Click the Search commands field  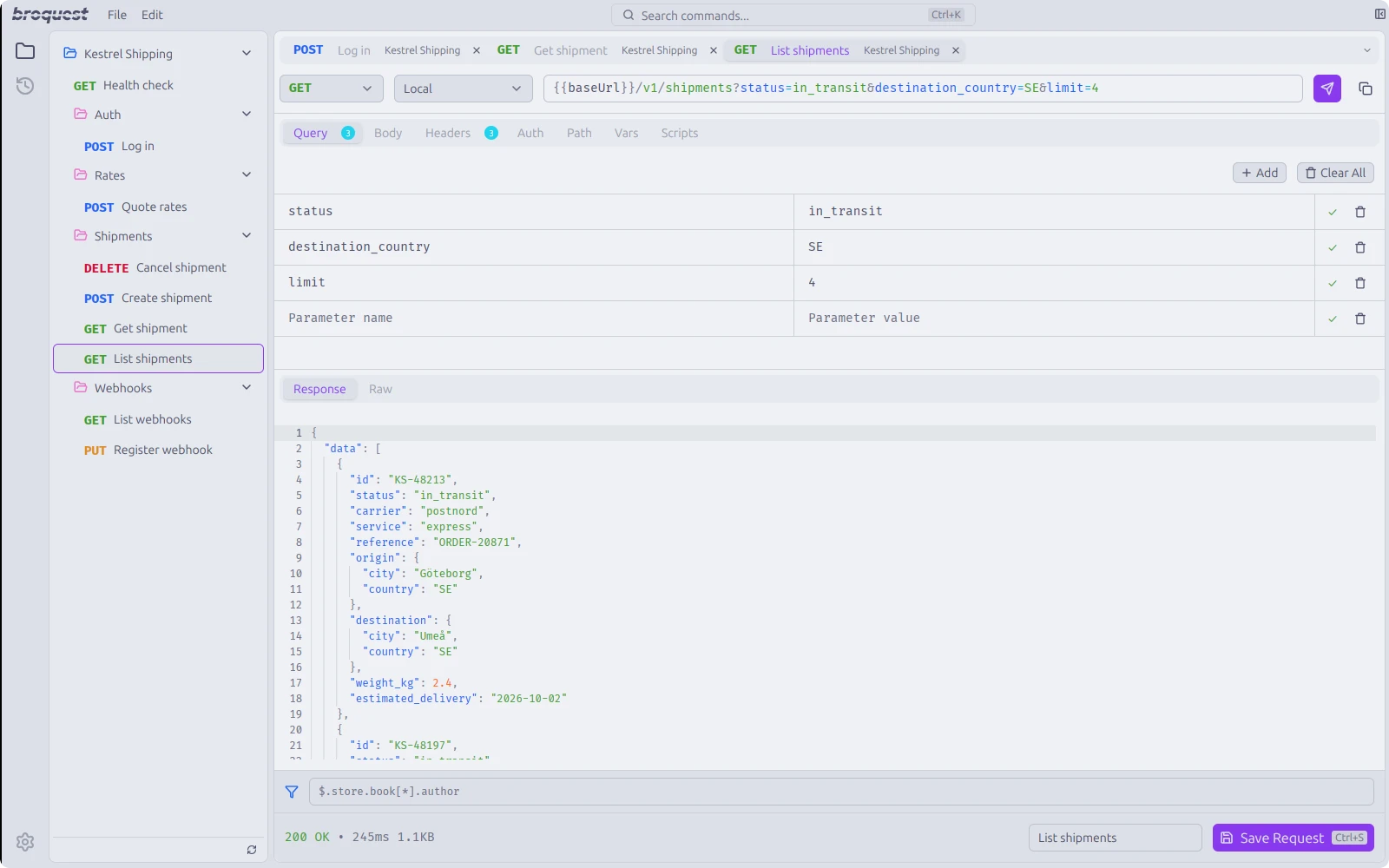(x=793, y=15)
